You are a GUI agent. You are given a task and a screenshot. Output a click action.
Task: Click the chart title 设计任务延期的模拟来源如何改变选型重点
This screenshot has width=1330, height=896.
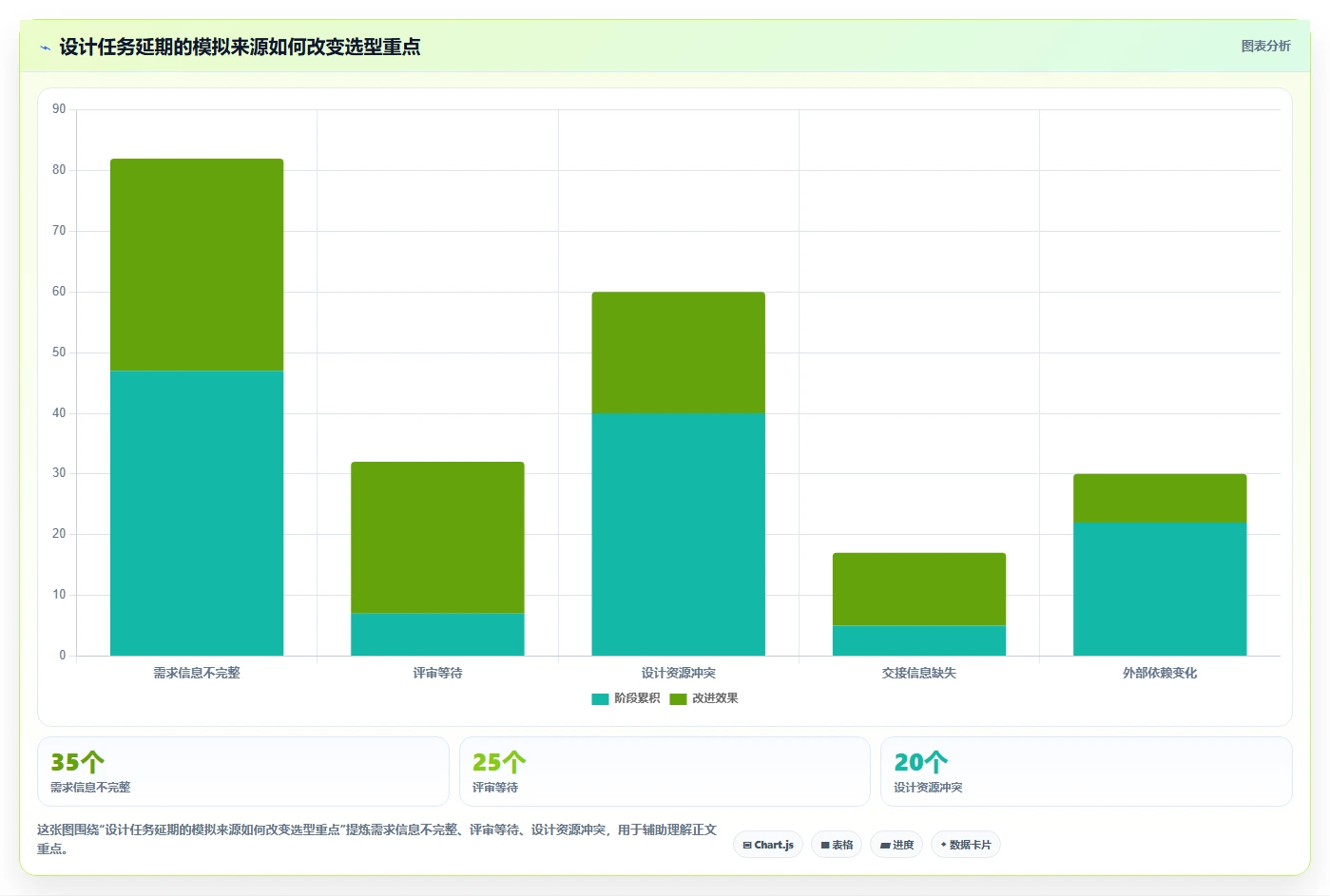tap(240, 48)
